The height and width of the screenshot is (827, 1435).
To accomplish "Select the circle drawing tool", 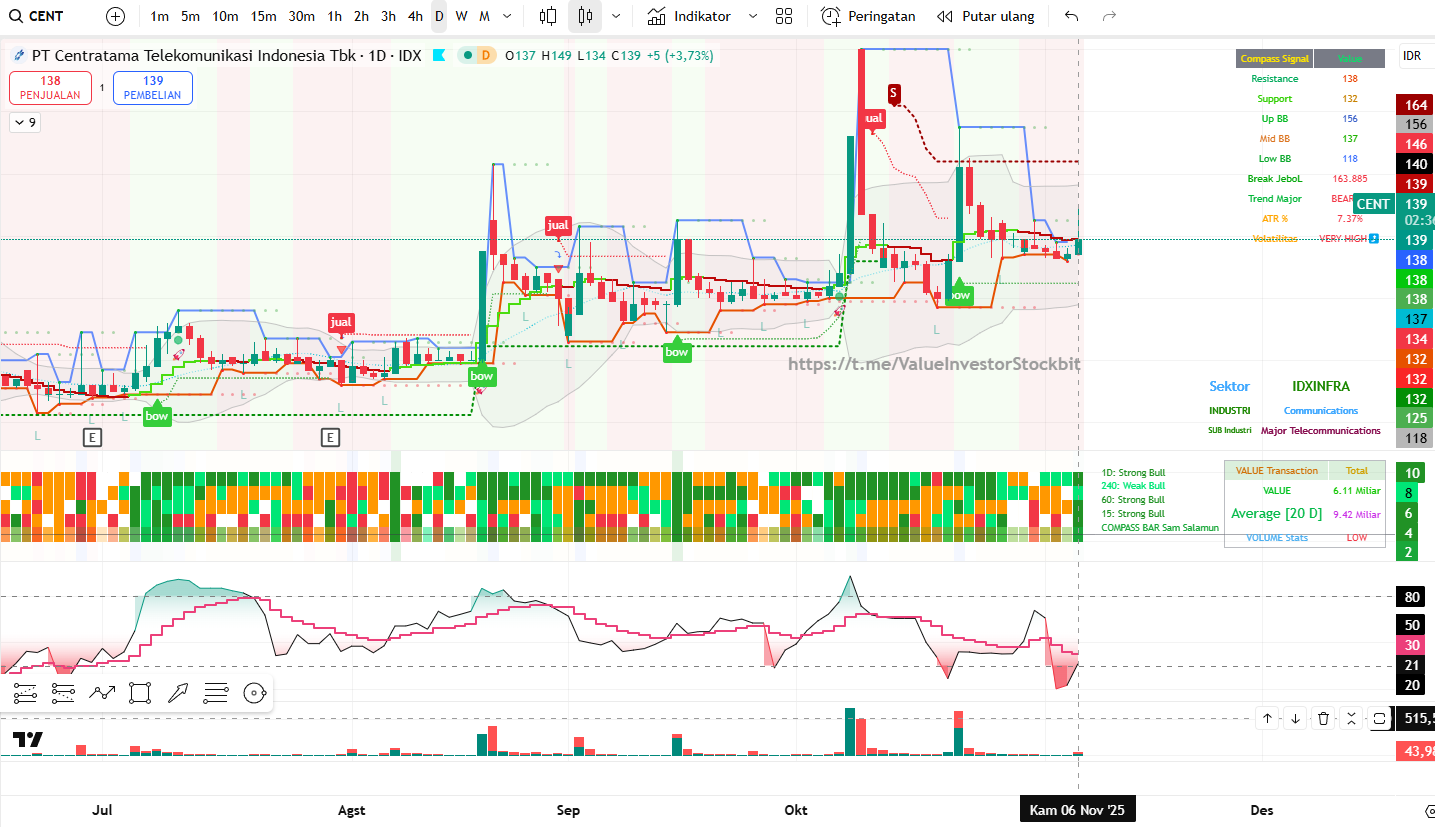I will tap(255, 692).
